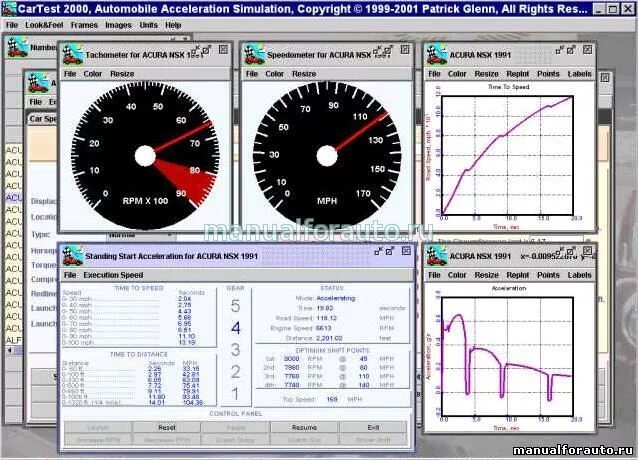Click highlighted gear number 4 in the Gear panel
Viewport: 638px width, 460px height.
[x=236, y=328]
